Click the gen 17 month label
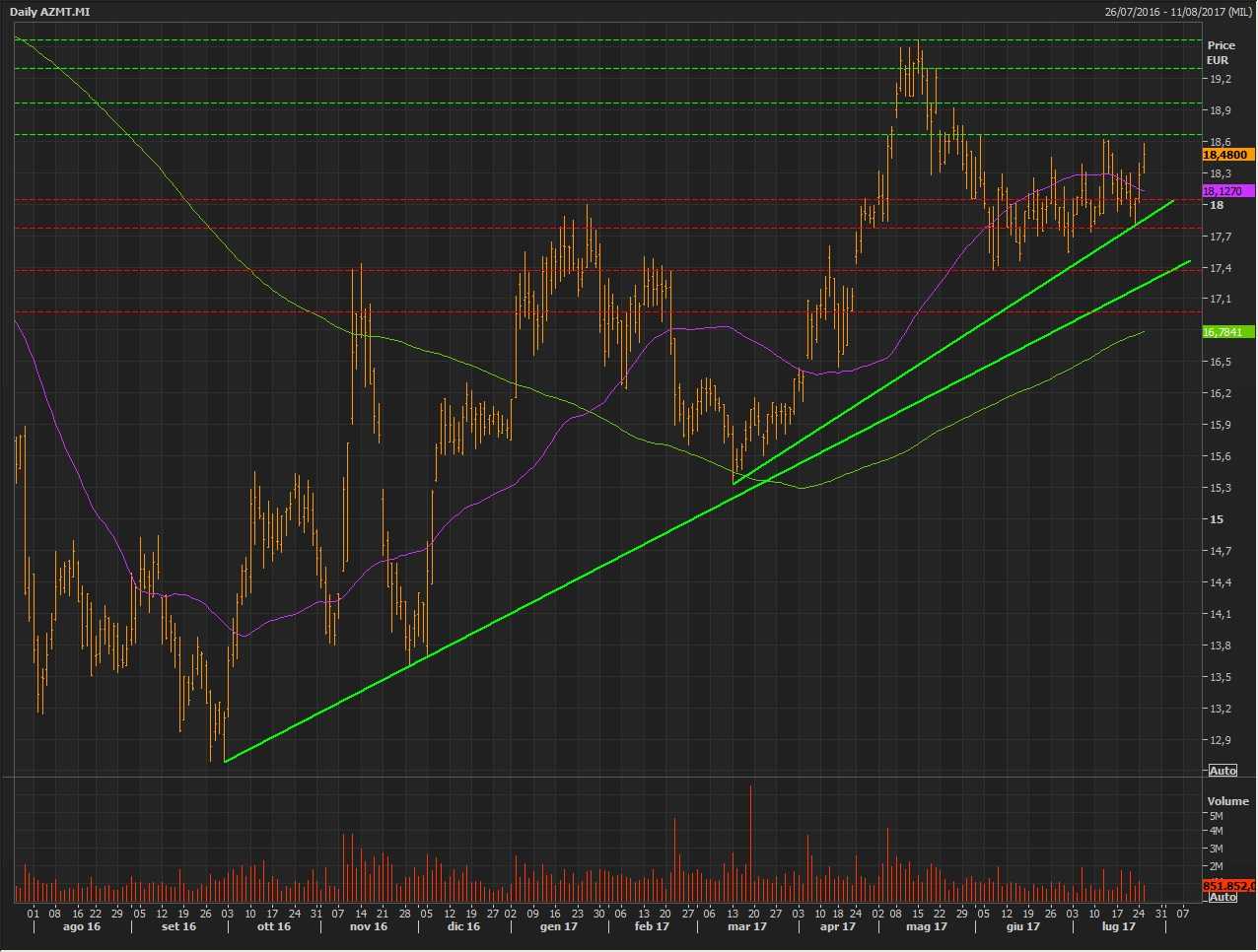 point(558,926)
